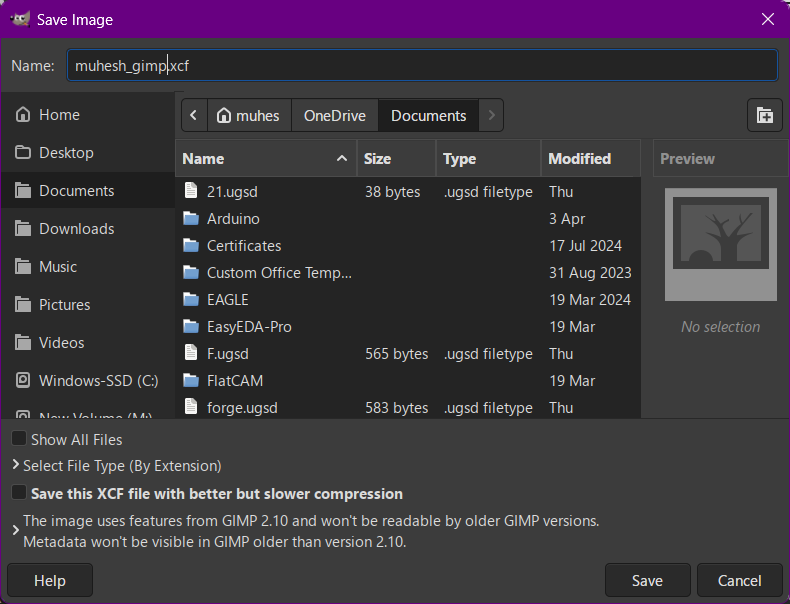This screenshot has width=790, height=604.
Task: Click the 31 Aug 2023 modified date
Action: (590, 273)
